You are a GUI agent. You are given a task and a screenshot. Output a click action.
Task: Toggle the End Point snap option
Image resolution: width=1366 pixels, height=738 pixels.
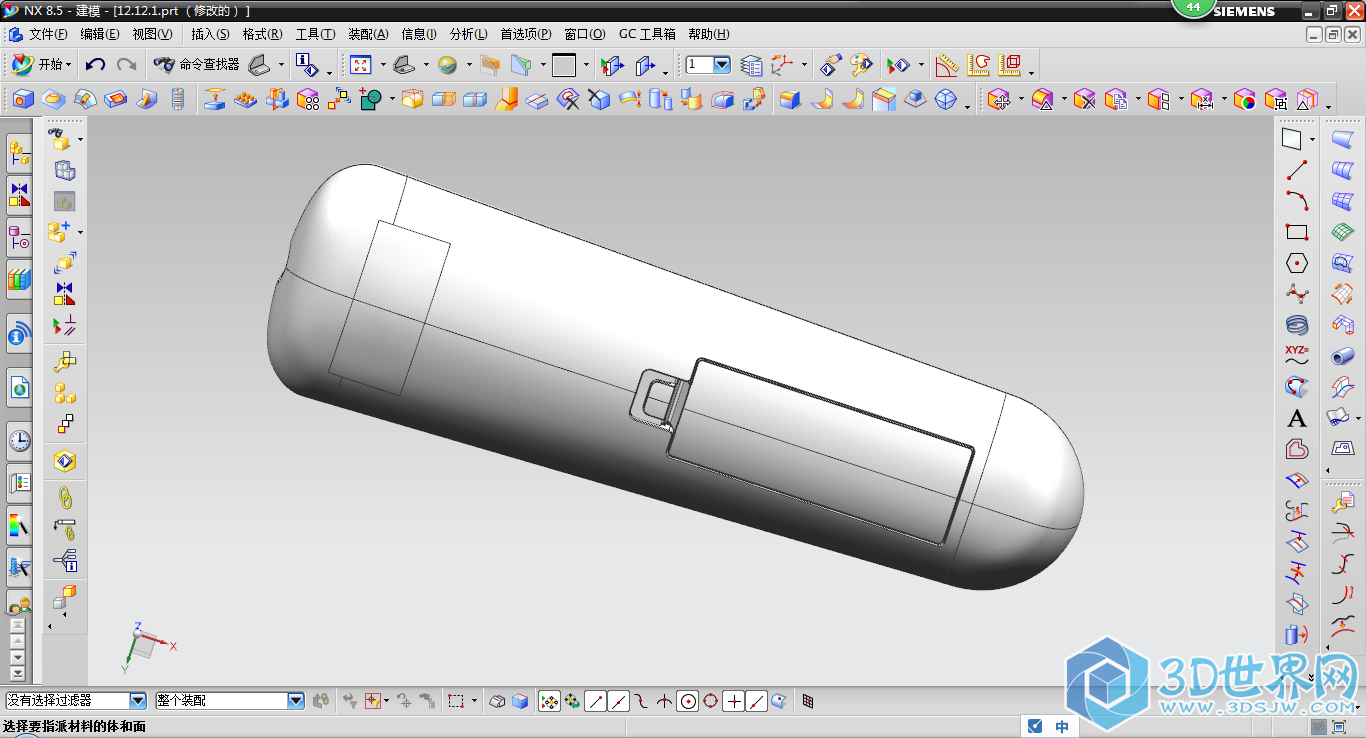pyautogui.click(x=595, y=701)
